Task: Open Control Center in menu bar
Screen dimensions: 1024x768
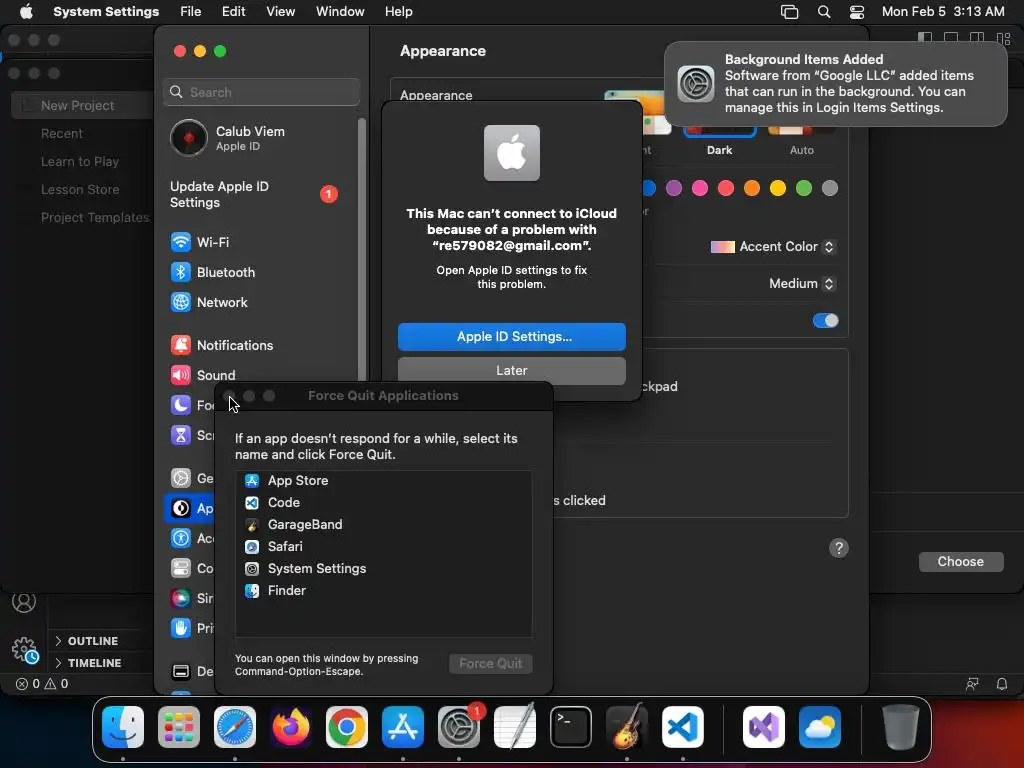Action: (x=857, y=12)
